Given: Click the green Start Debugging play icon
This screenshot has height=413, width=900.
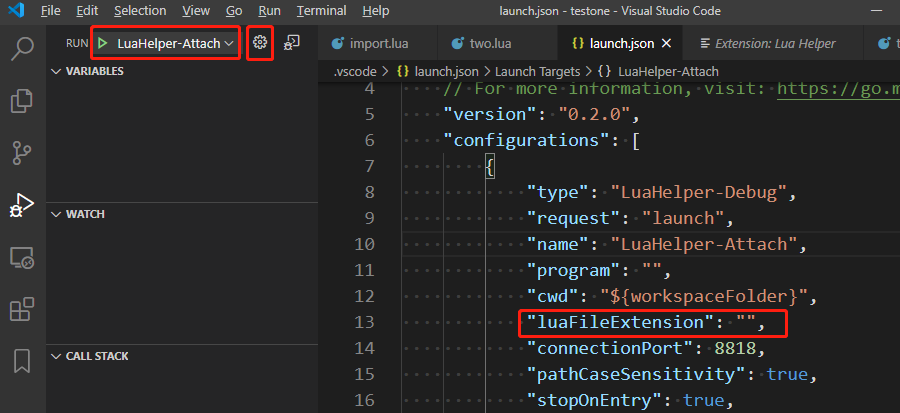Looking at the screenshot, I should tap(103, 43).
